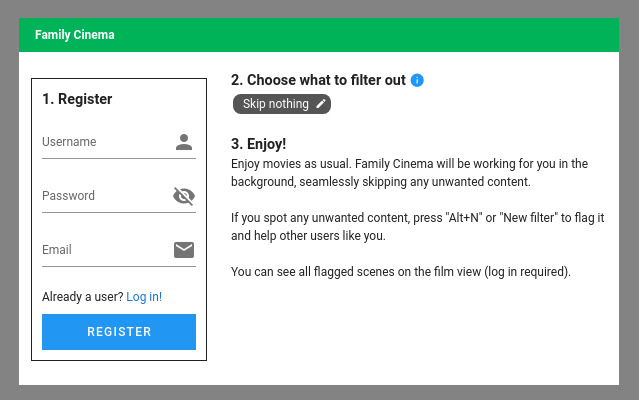Open the "Skip nothing" filter chip
640x400 pixels.
(276, 104)
